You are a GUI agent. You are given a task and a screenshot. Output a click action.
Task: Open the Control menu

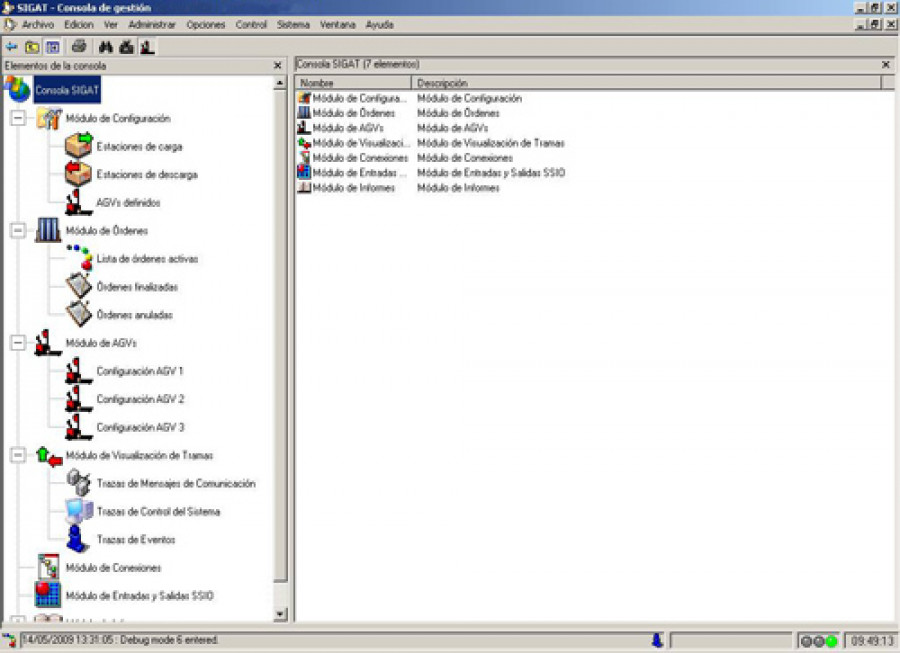(x=251, y=25)
